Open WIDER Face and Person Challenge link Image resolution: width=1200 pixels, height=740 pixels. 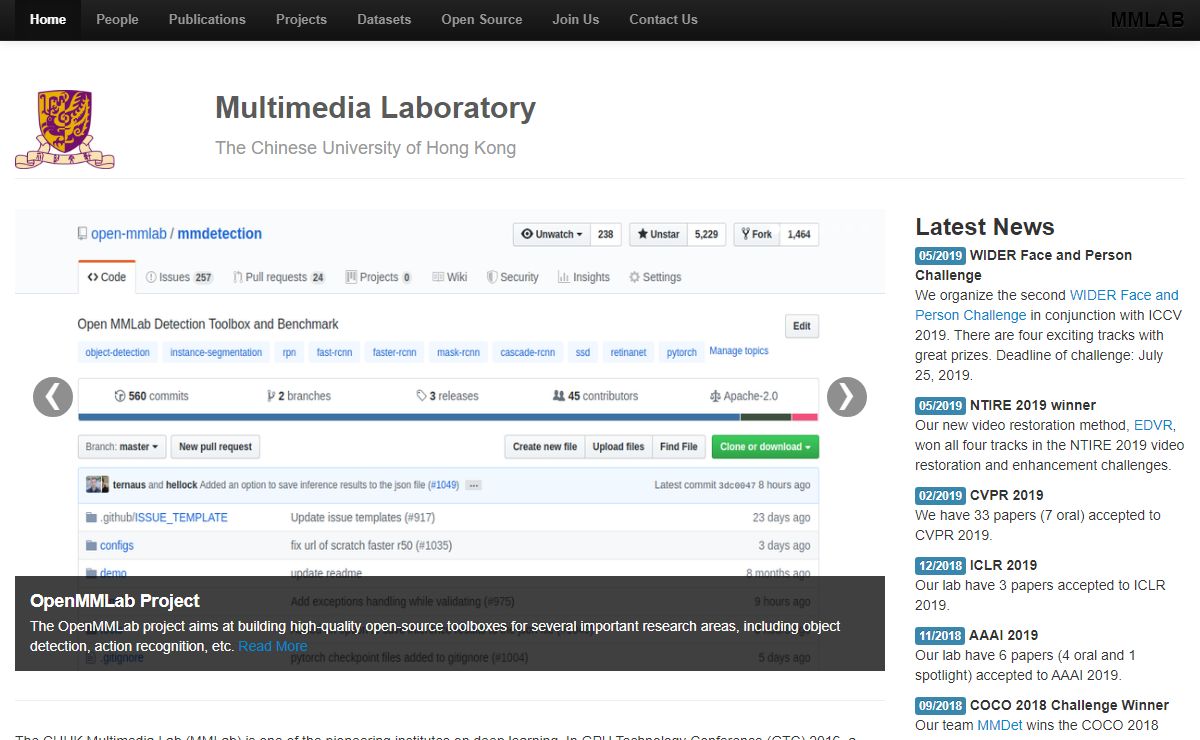point(1047,305)
